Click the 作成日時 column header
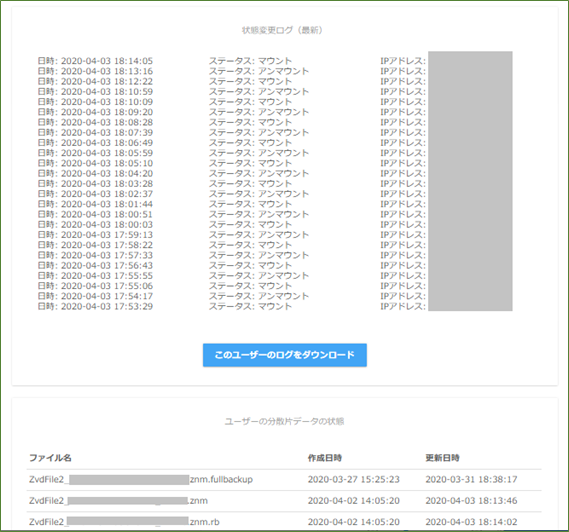This screenshot has height=532, width=569. pos(325,458)
